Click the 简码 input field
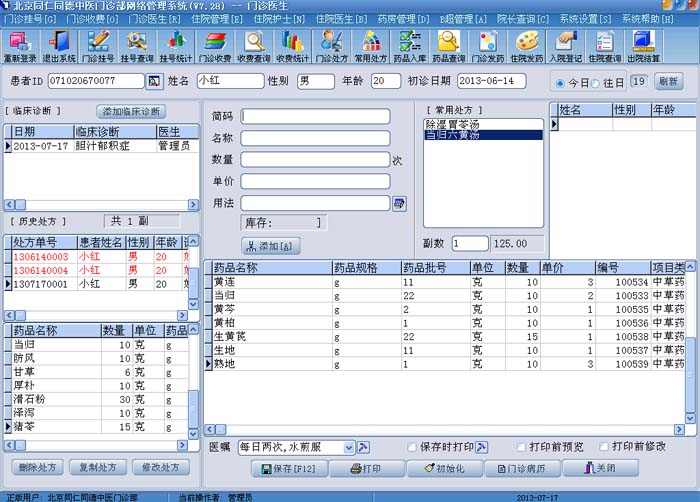The width and height of the screenshot is (700, 502). pyautogui.click(x=315, y=117)
